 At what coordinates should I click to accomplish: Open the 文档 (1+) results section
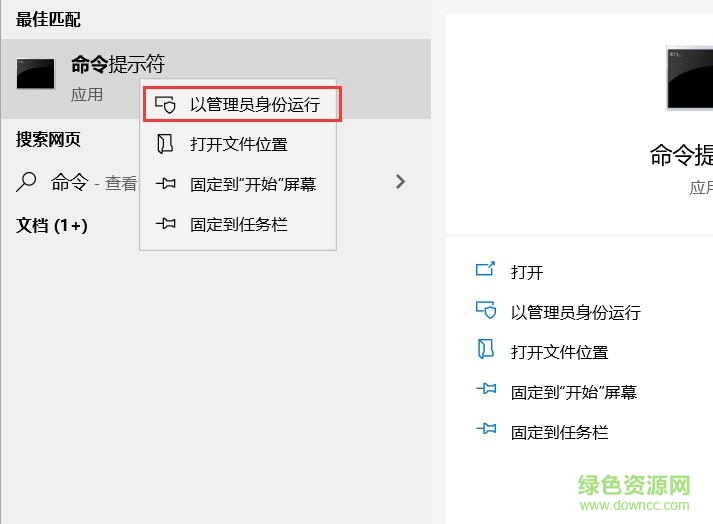tap(52, 226)
